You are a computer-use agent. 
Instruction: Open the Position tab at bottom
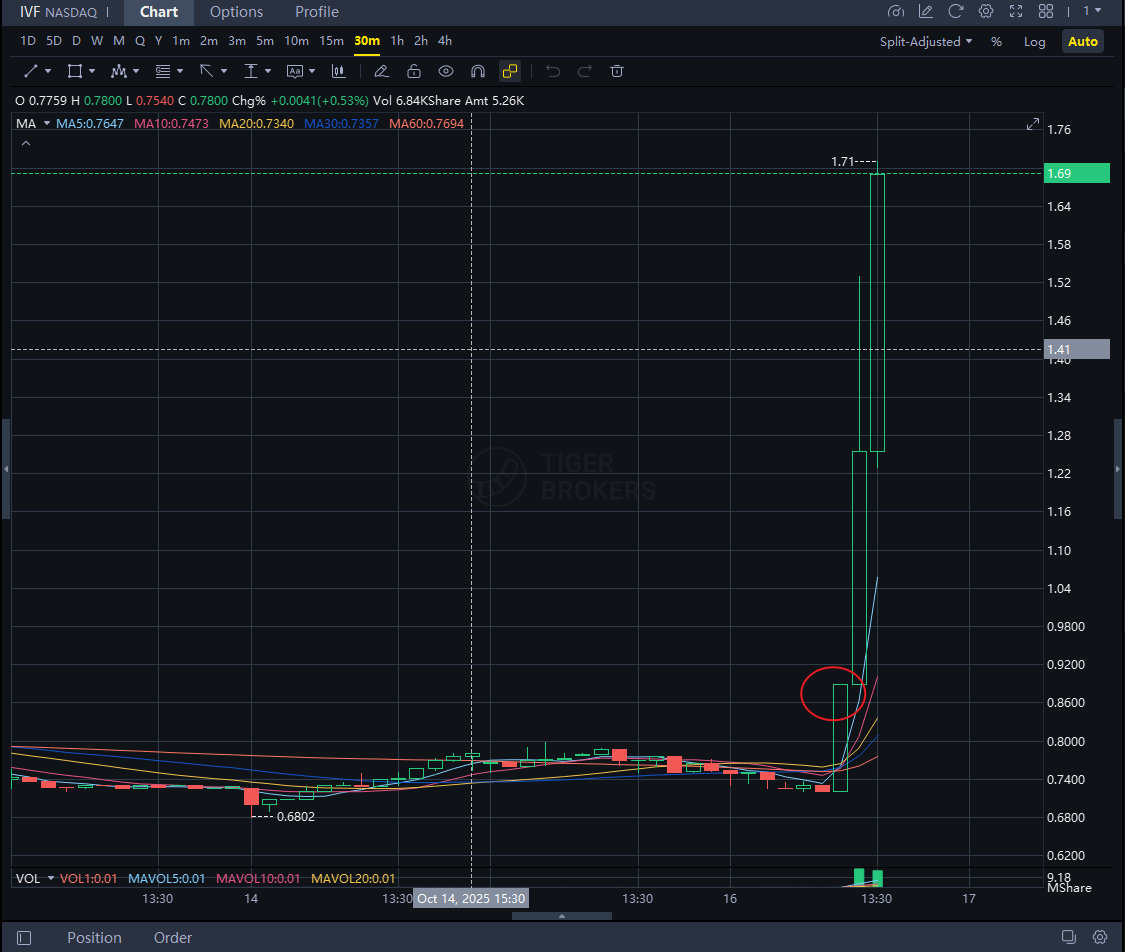point(94,938)
